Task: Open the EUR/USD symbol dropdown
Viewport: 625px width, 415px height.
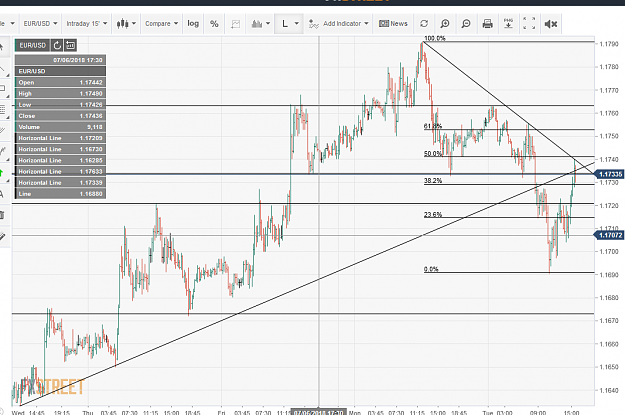Action: [40, 24]
